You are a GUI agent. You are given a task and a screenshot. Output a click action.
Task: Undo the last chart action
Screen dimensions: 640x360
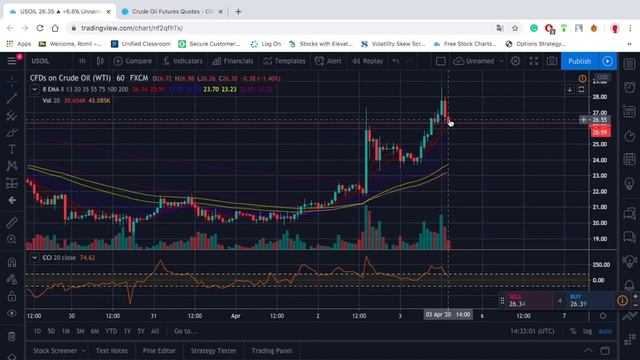[x=396, y=61]
